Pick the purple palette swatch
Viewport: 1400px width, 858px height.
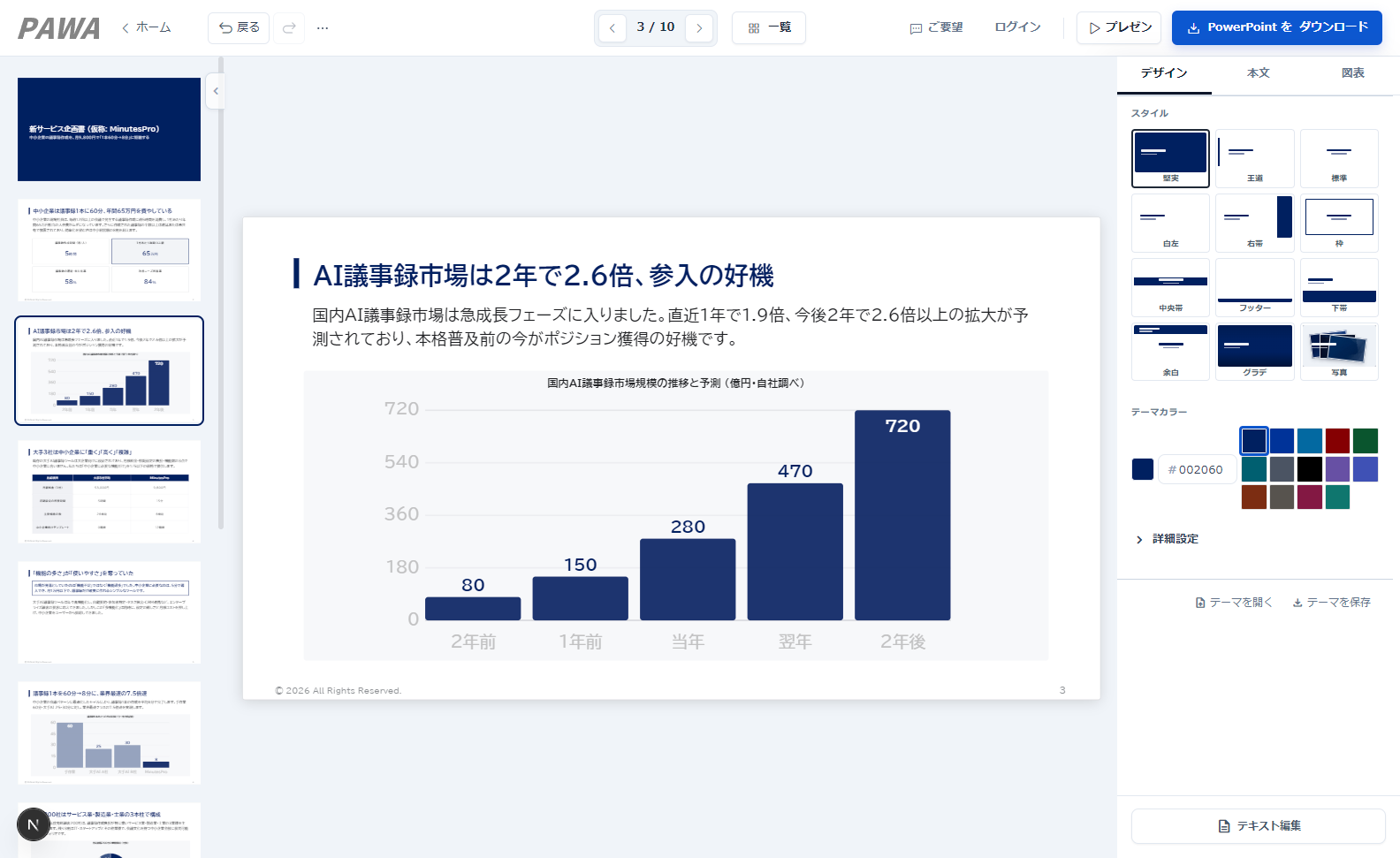[x=1337, y=468]
